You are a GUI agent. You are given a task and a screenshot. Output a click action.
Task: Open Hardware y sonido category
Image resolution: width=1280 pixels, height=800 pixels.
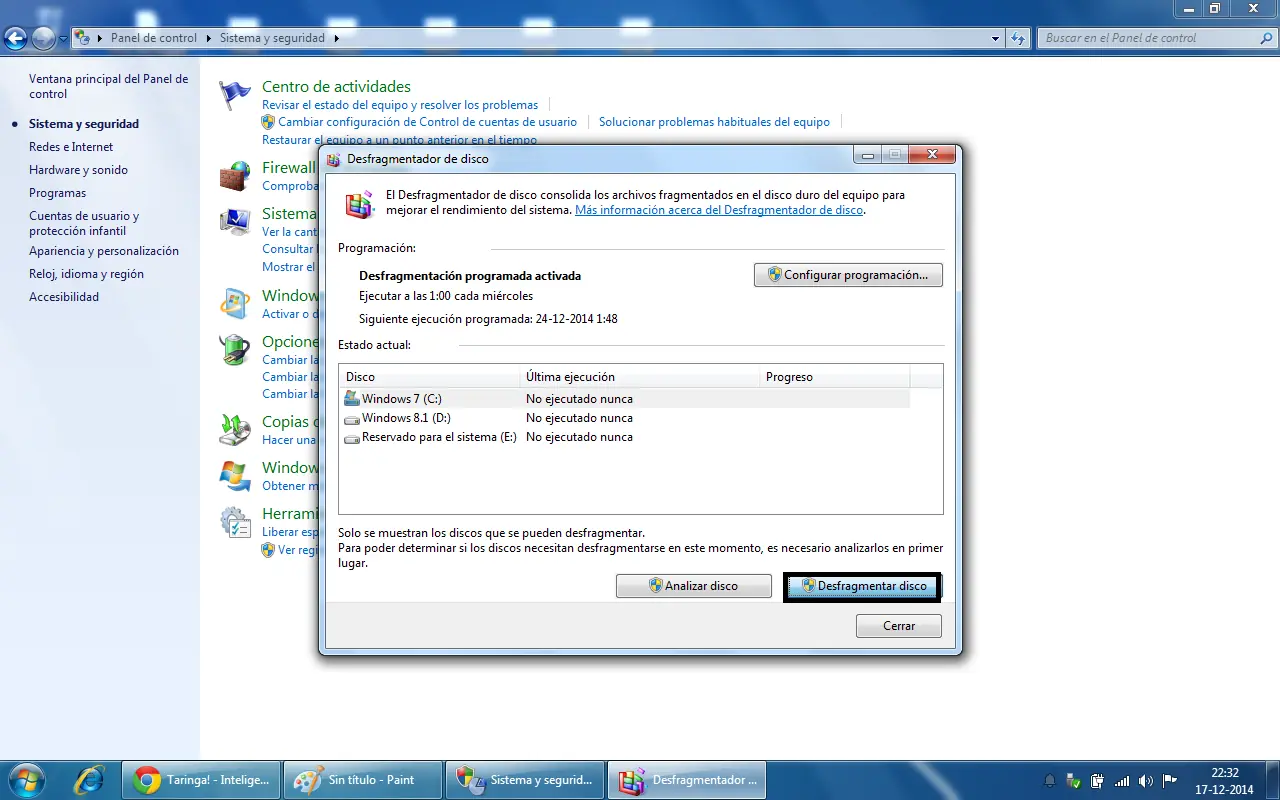coord(78,170)
